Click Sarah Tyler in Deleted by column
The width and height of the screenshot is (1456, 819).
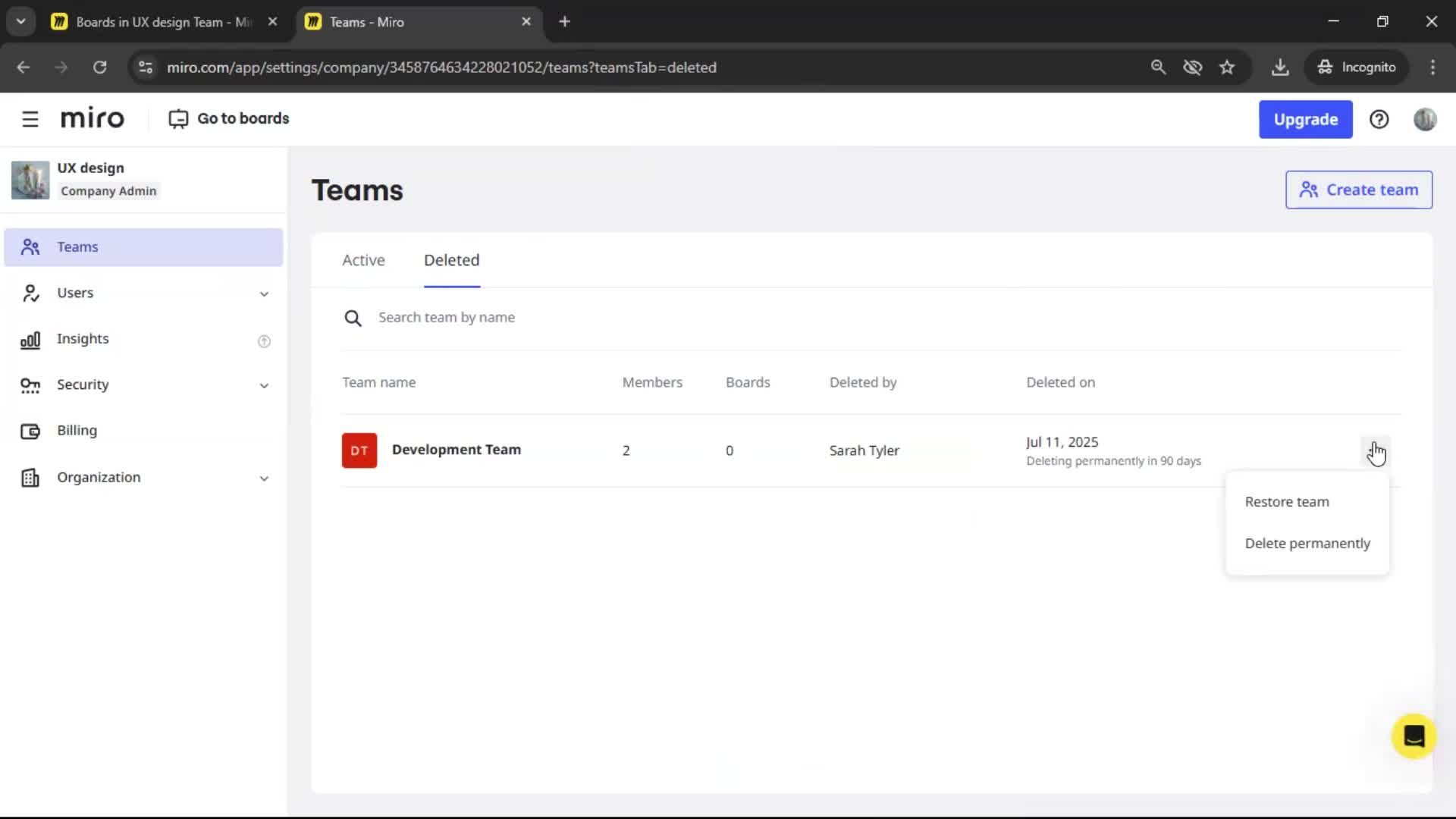pyautogui.click(x=864, y=450)
